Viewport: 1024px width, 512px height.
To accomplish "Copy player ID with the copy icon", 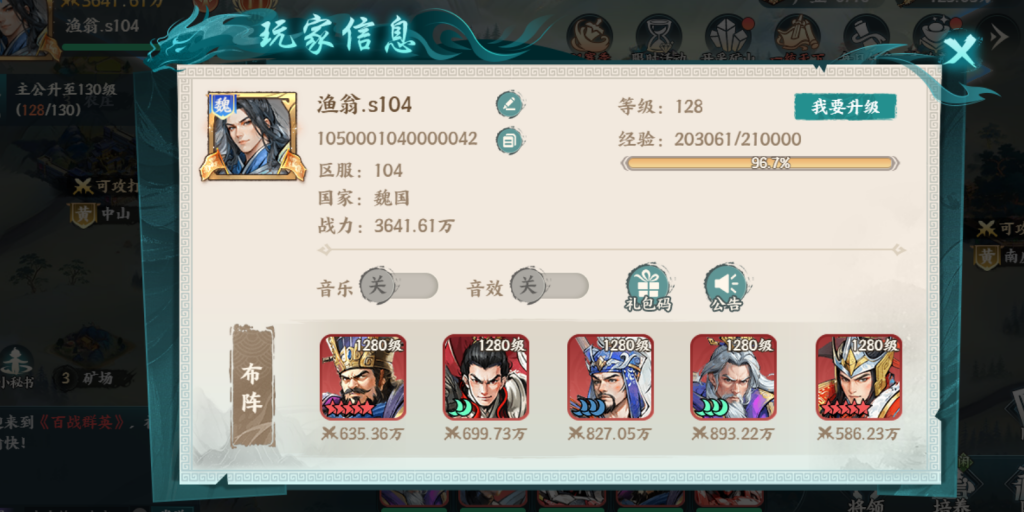I will [510, 140].
